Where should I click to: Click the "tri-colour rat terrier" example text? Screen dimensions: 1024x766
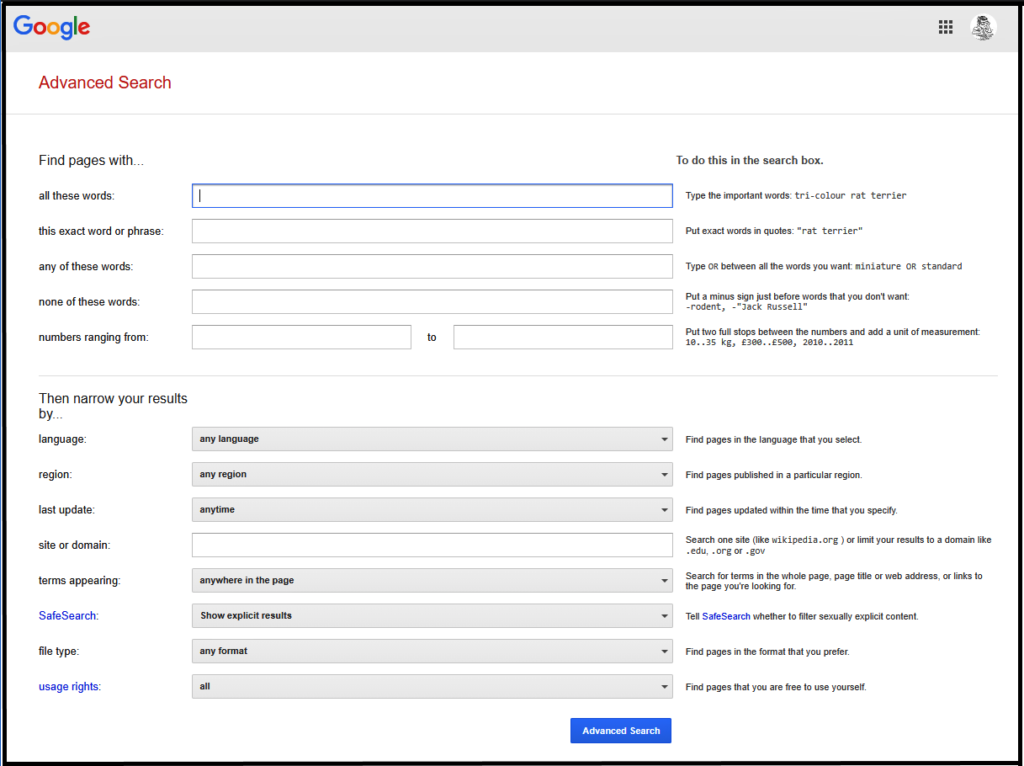point(850,196)
